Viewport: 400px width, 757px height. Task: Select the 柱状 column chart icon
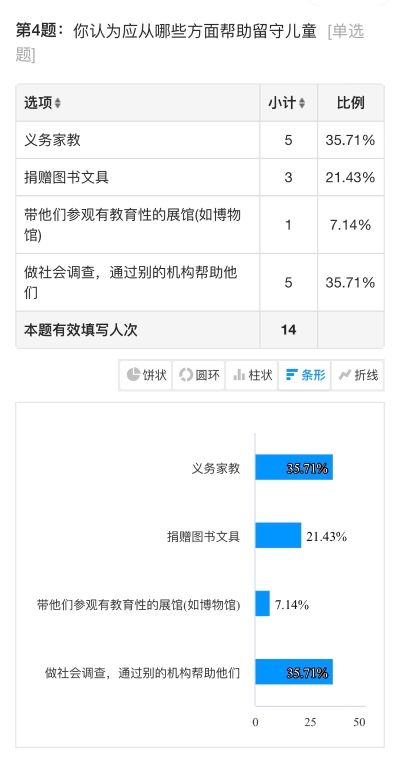click(252, 375)
